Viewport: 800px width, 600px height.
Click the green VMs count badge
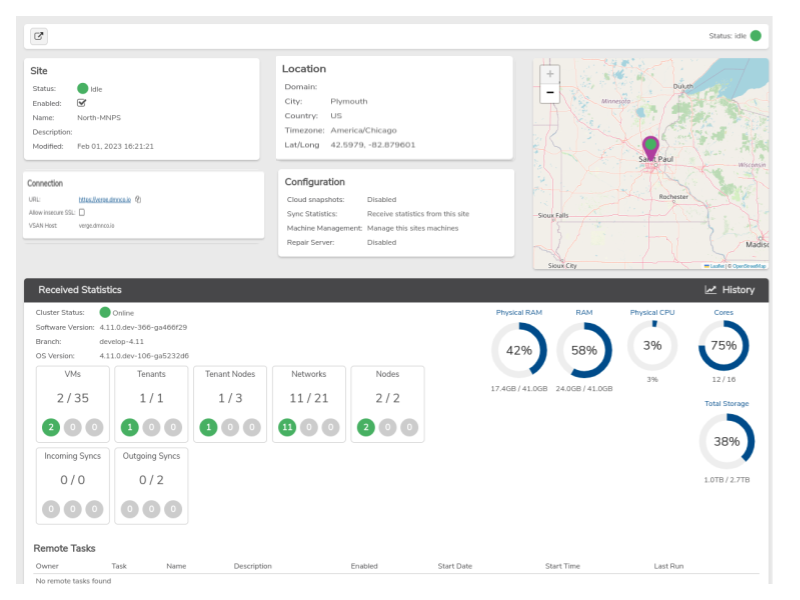51,427
